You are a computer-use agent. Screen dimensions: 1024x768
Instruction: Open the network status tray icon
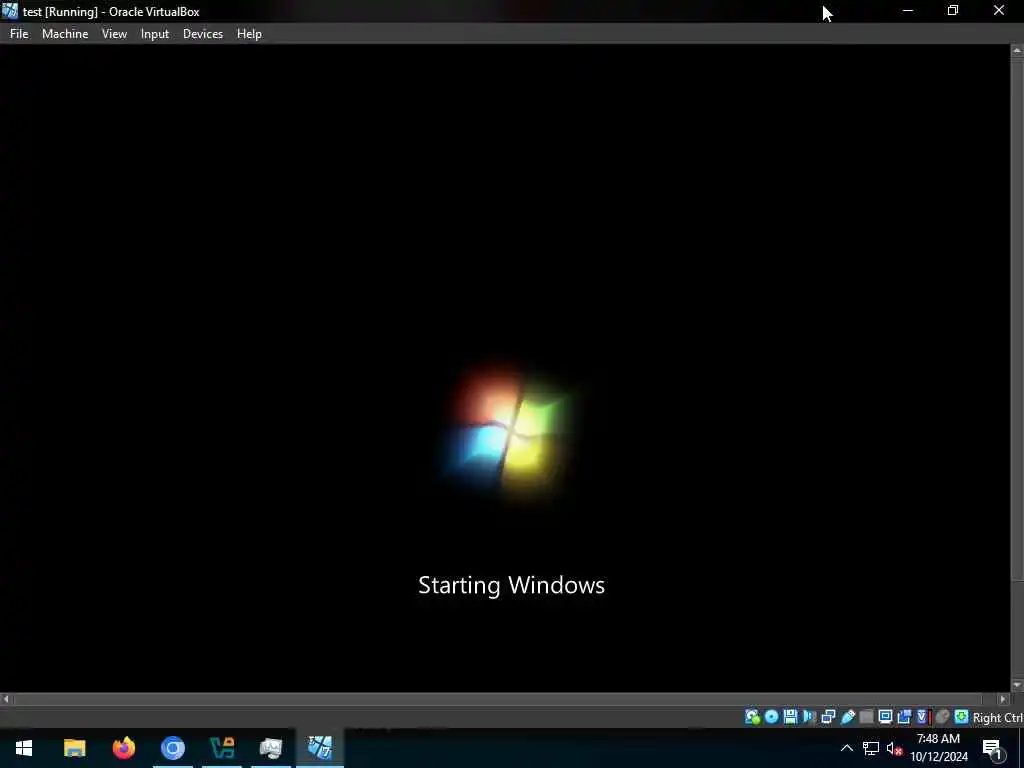pos(871,748)
